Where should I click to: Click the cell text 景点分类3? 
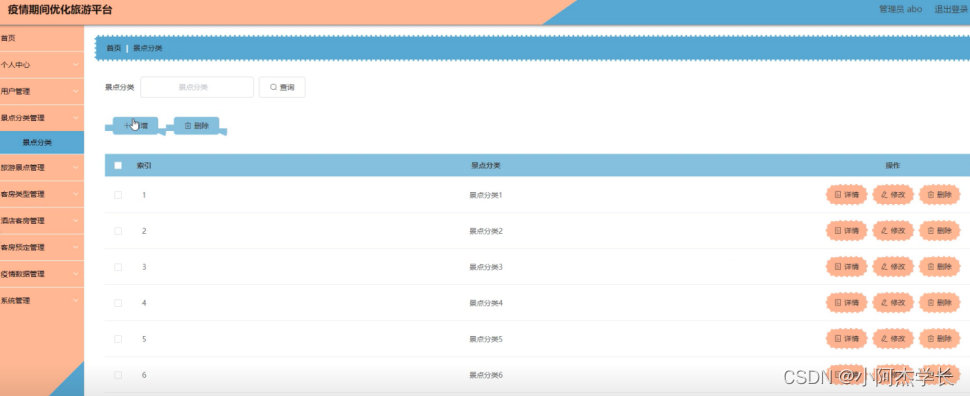coord(486,267)
